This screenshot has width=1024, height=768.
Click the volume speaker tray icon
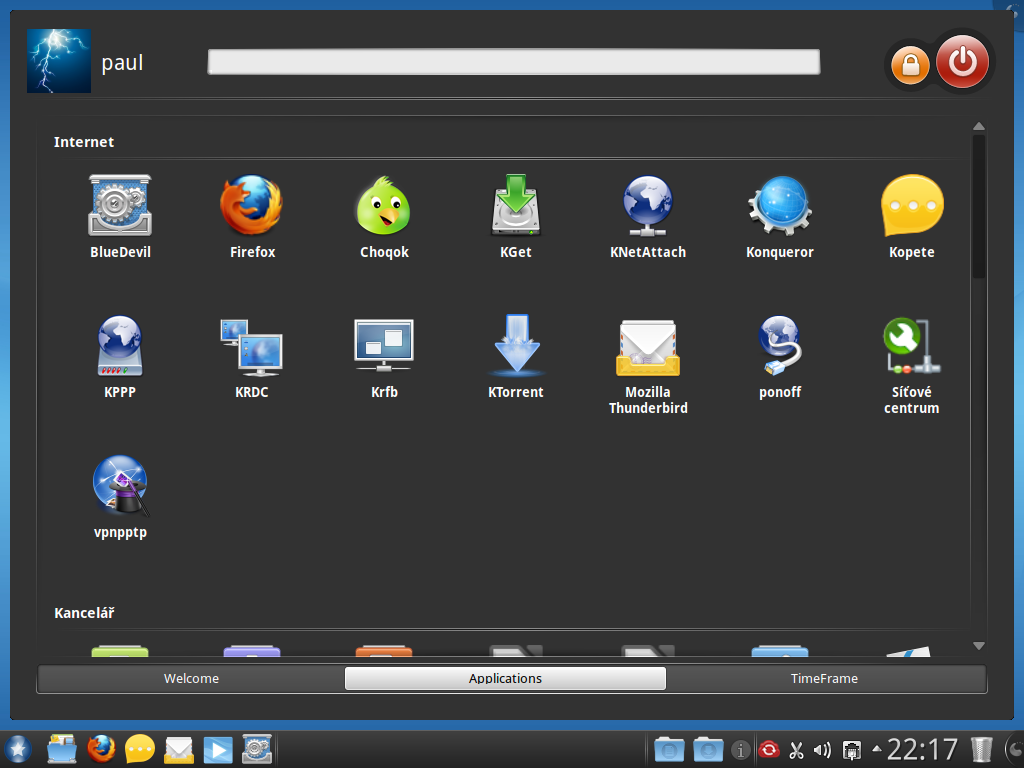click(x=822, y=750)
